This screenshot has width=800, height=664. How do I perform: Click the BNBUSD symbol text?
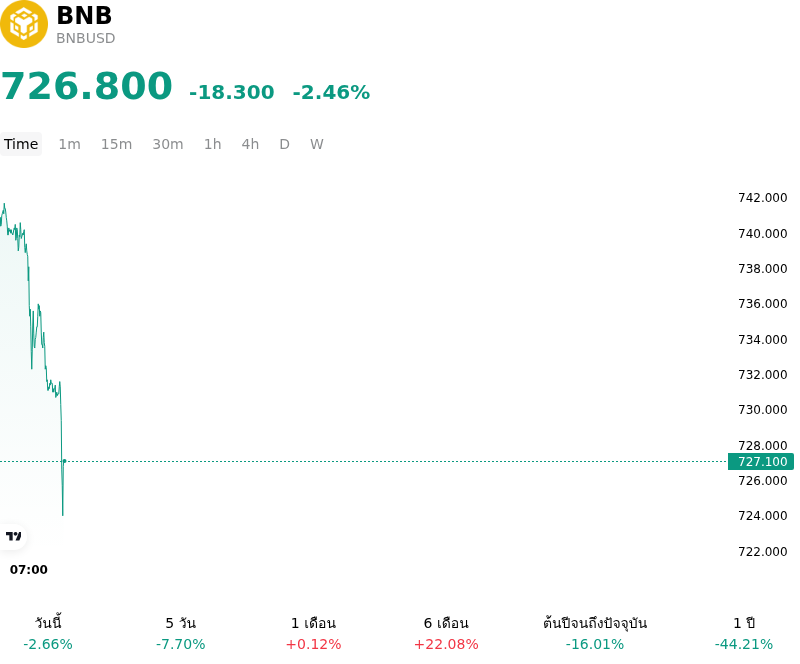[x=86, y=38]
